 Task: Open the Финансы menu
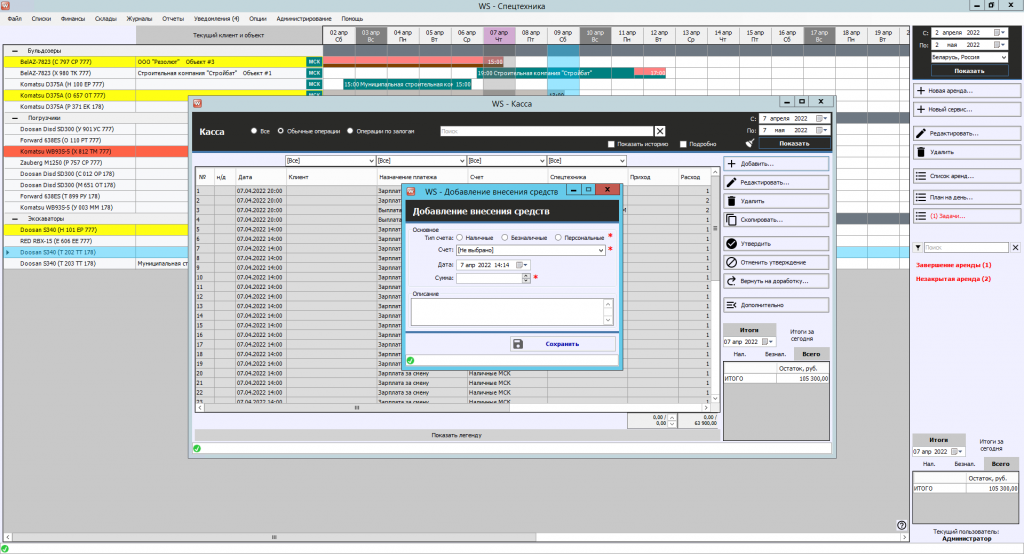tap(72, 18)
